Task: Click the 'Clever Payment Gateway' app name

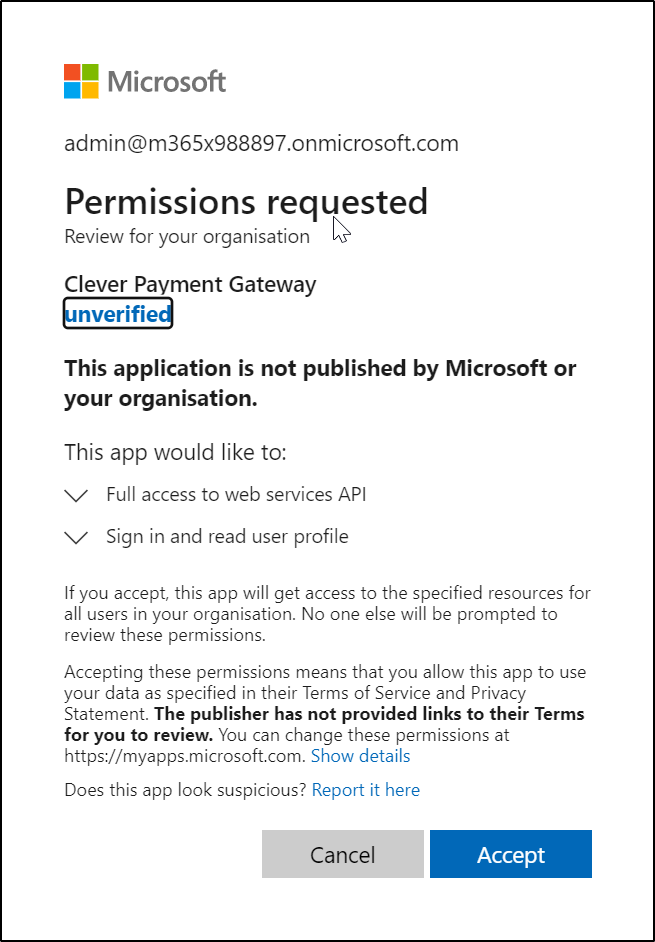Action: point(190,284)
